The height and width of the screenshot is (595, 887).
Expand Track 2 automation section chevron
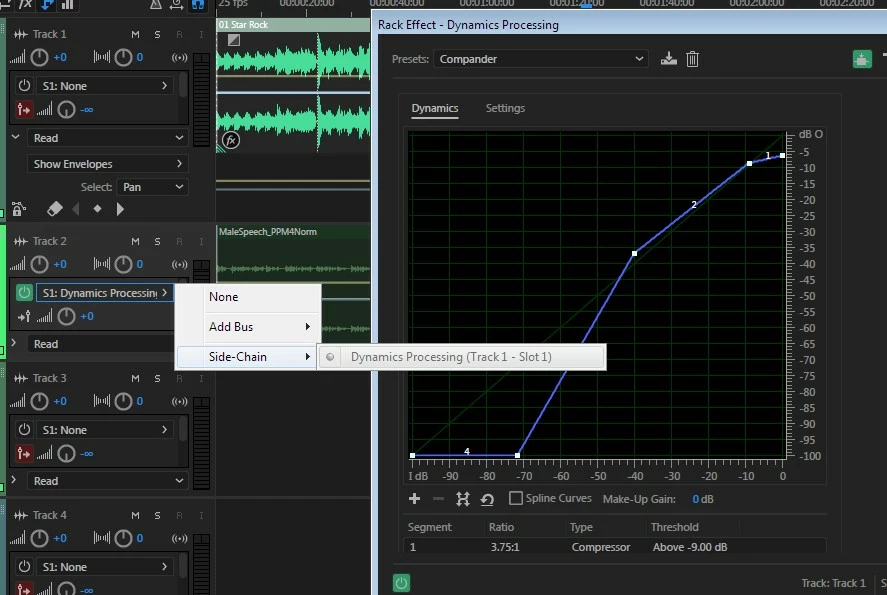(x=14, y=343)
